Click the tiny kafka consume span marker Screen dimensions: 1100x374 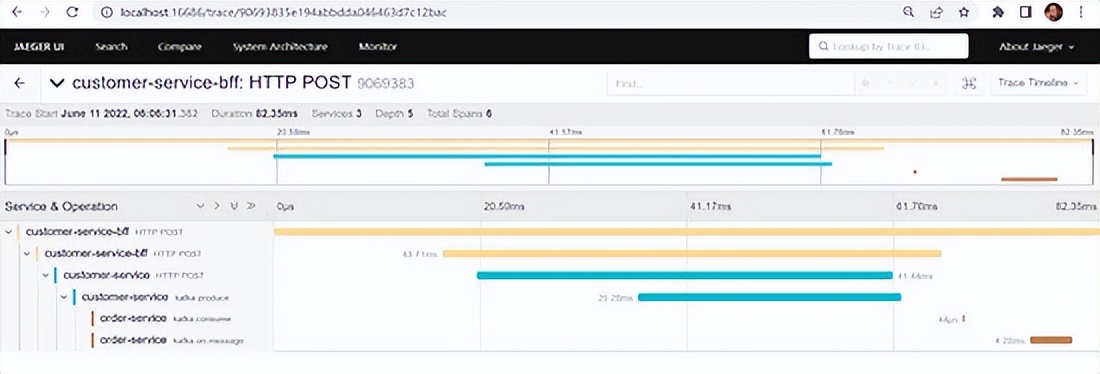point(963,319)
